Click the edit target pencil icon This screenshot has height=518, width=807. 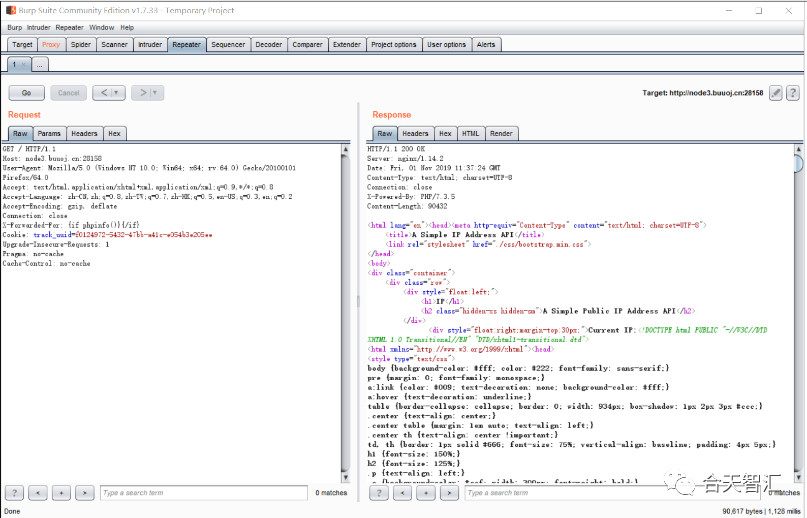pos(776,93)
